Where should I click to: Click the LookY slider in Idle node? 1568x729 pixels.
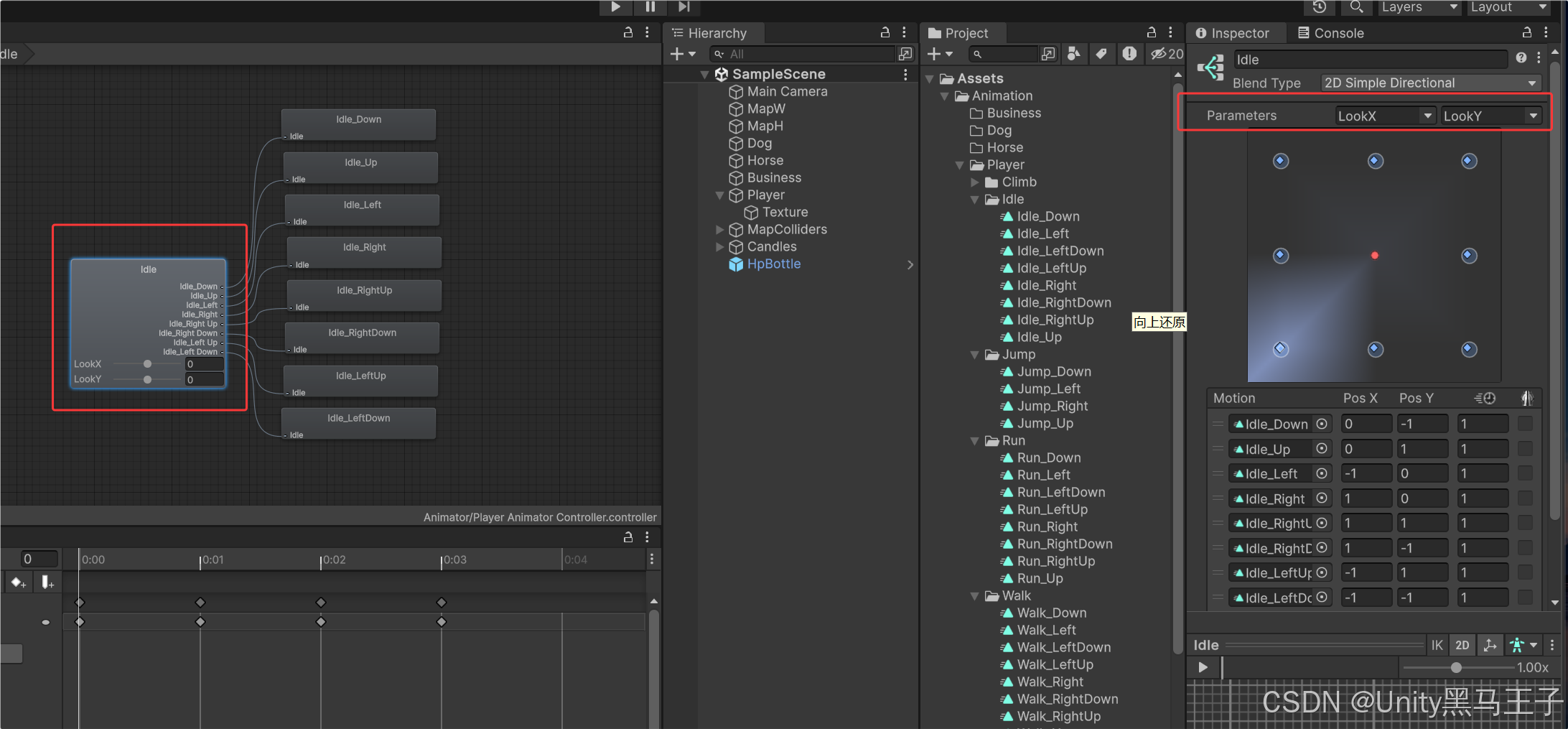tap(148, 379)
